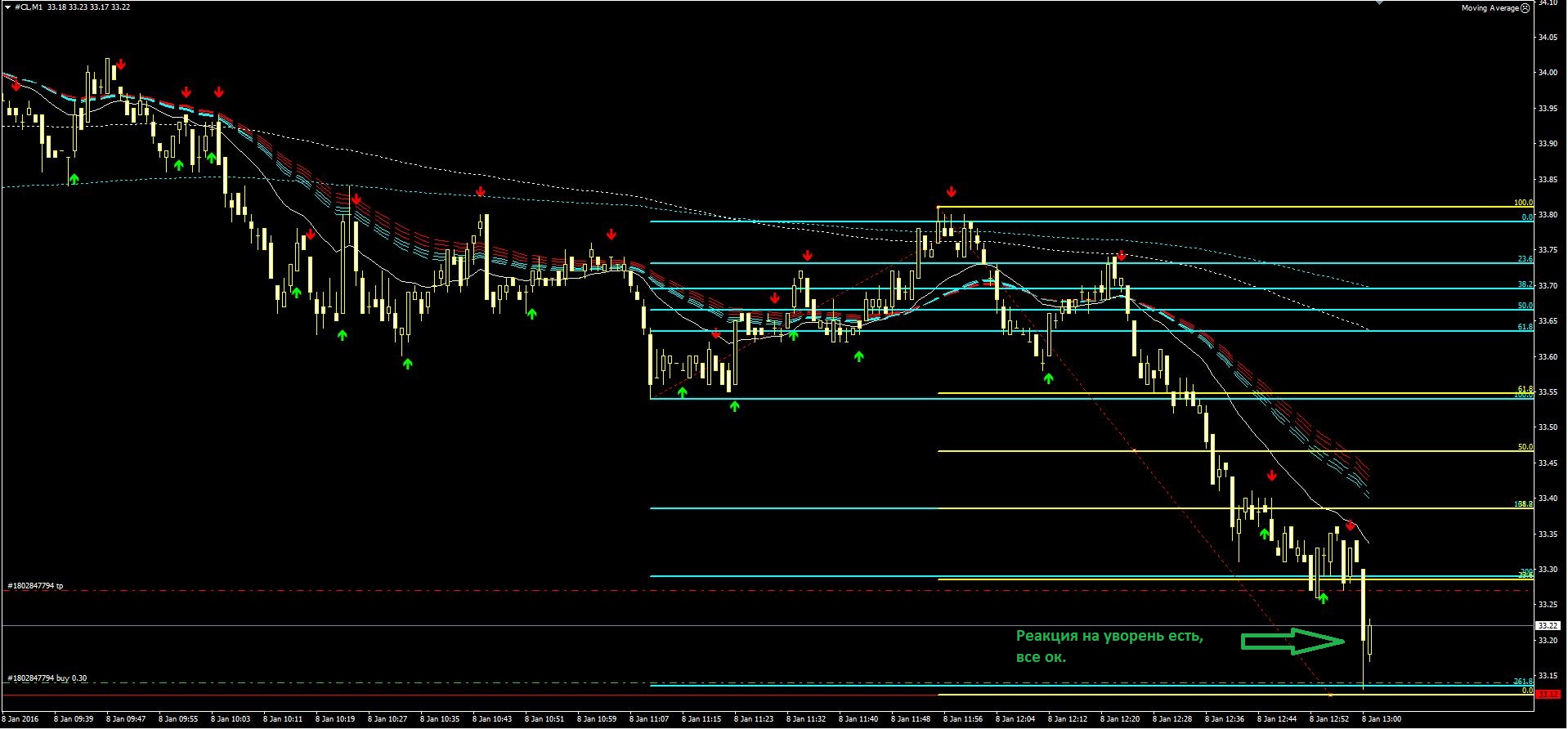Viewport: 1568px width, 729px height.
Task: Select the order label #1802847794 buy 0.30
Action: [47, 678]
